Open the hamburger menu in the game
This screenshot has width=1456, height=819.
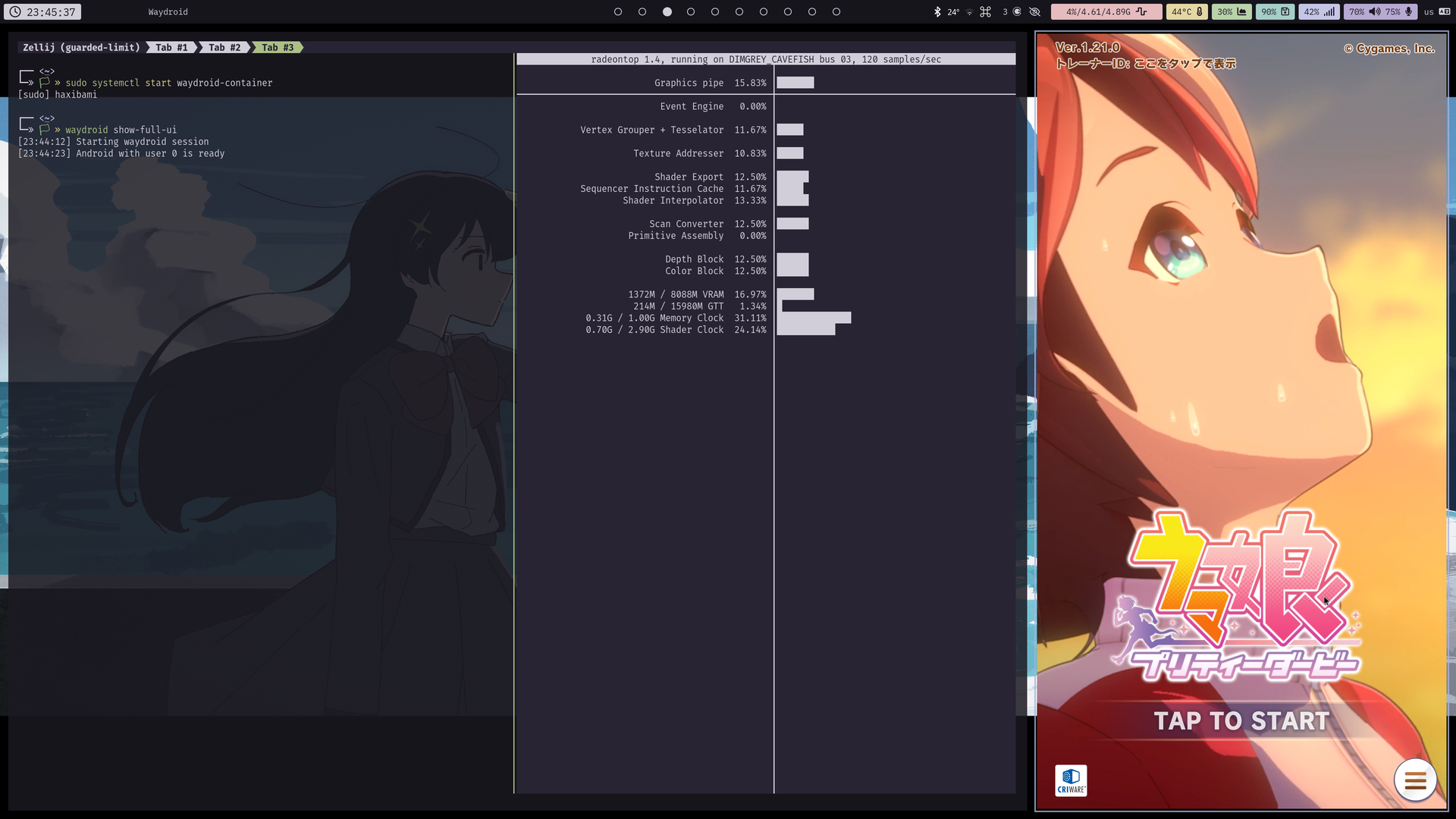[1415, 780]
